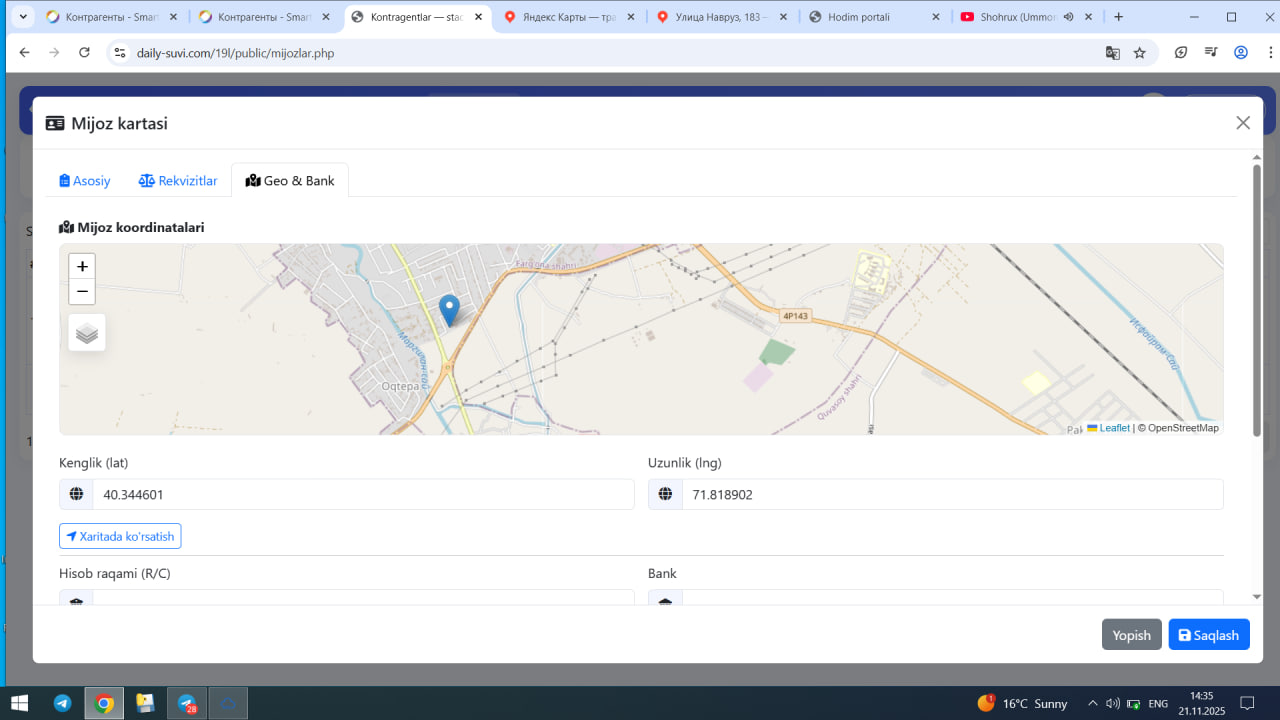Open the taskbar app with 28 badge
1280x720 pixels.
[x=187, y=703]
